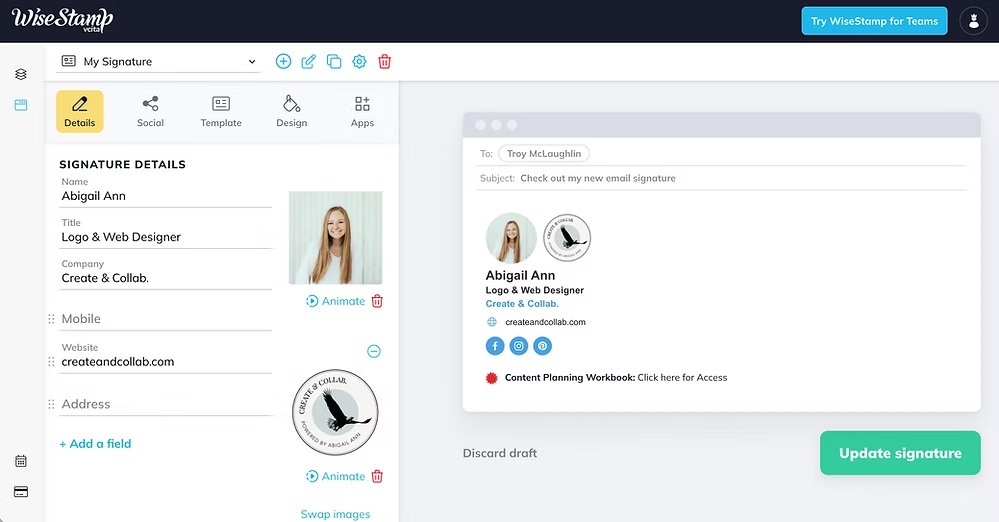
Task: Click the profile photo thumbnail in details panel
Action: (x=336, y=238)
